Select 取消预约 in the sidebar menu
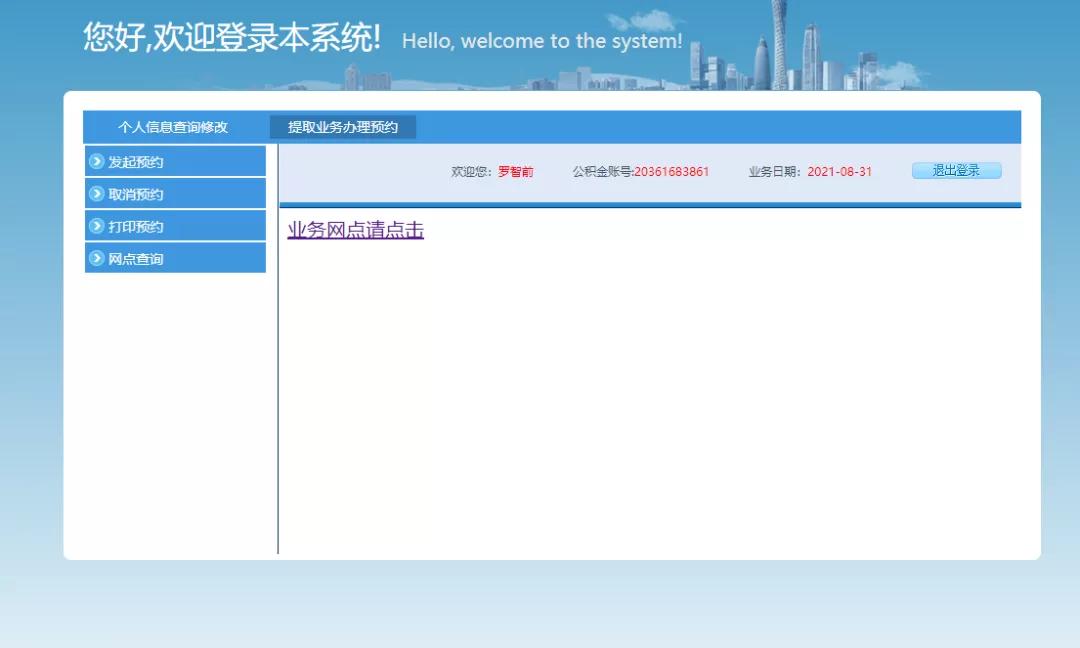 coord(135,193)
